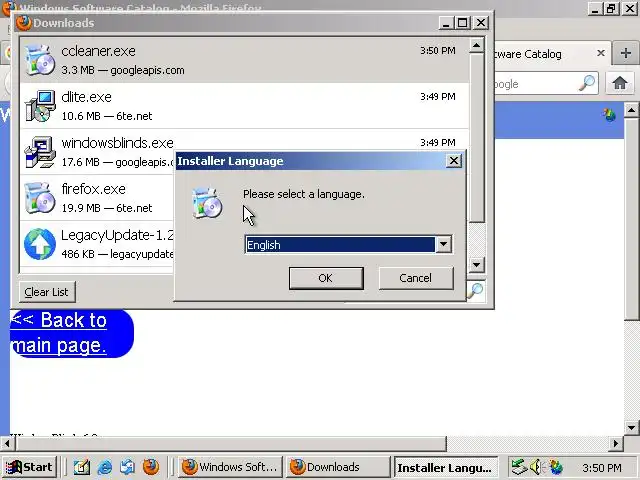Viewport: 640px width, 480px height.
Task: Restore down the Firefox main window
Action: pyautogui.click(x=611, y=9)
